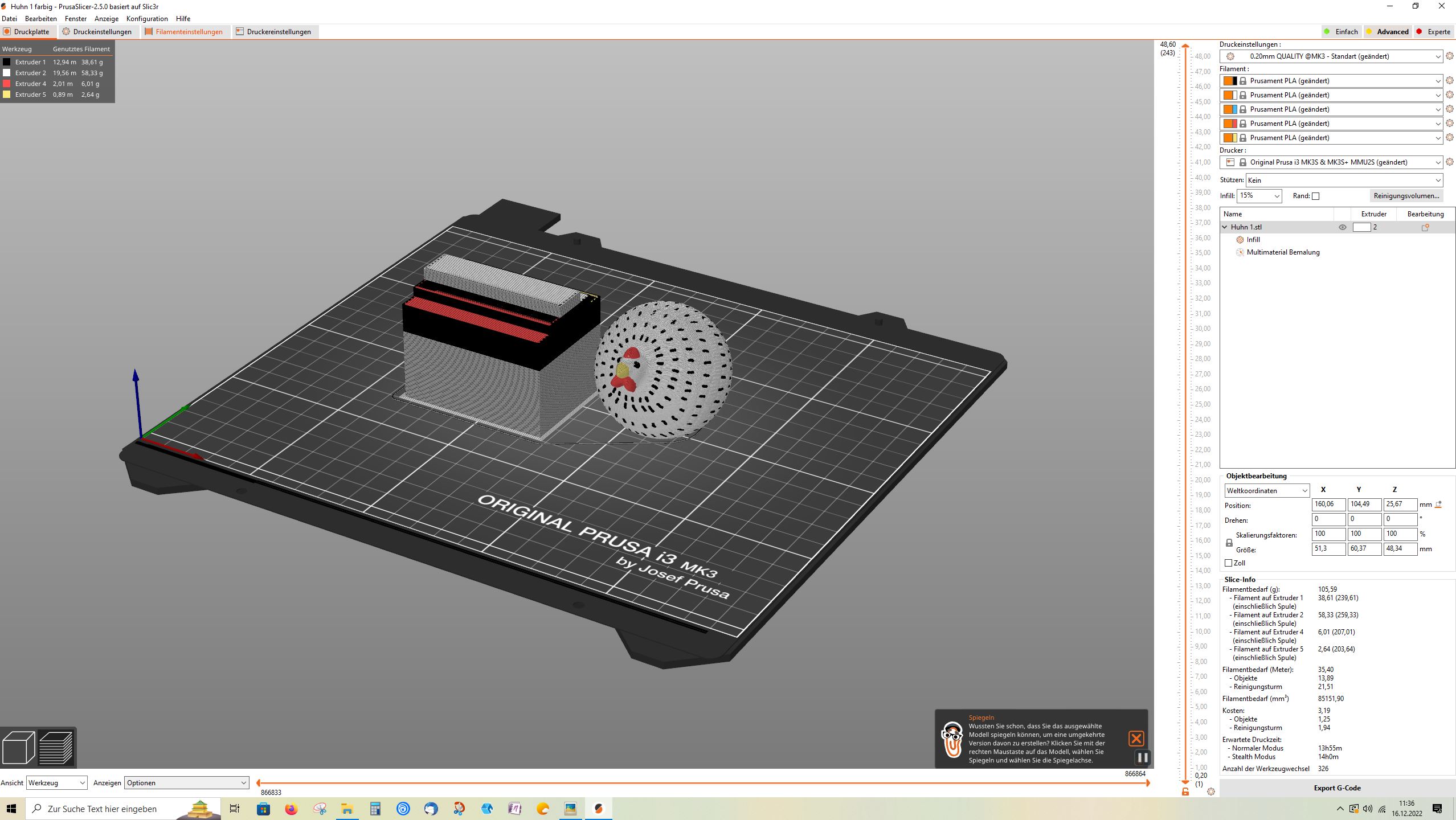Open the Microsoft Store taskbar icon

[x=263, y=809]
